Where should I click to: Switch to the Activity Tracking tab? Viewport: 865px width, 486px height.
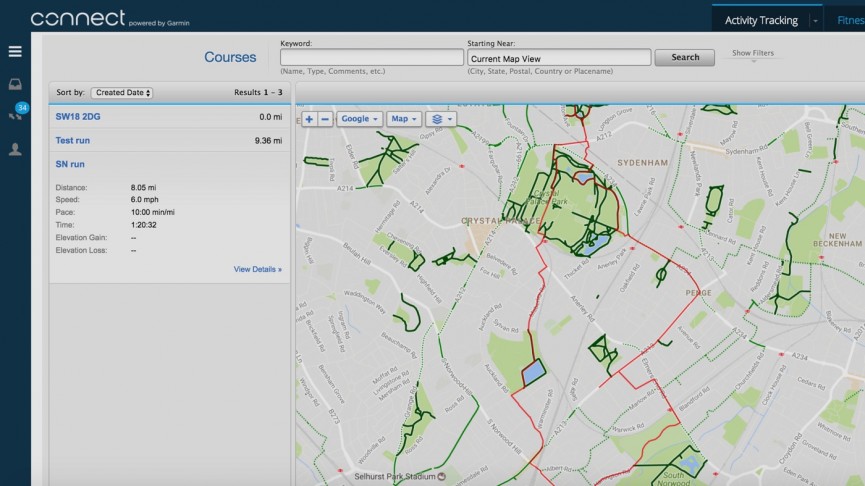pos(761,20)
